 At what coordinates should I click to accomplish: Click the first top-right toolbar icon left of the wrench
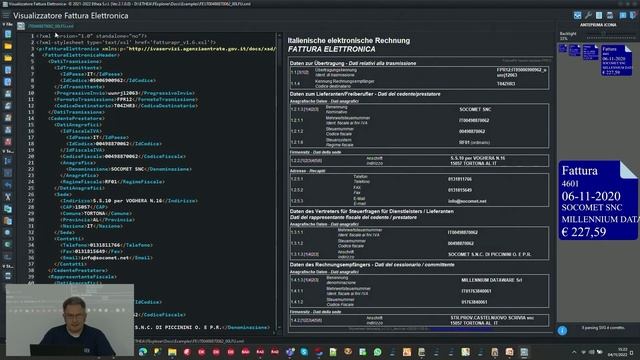(577, 16)
